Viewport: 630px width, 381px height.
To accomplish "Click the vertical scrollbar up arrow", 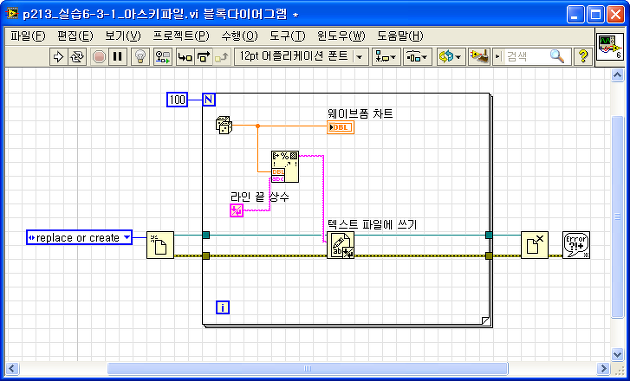I will 618,75.
